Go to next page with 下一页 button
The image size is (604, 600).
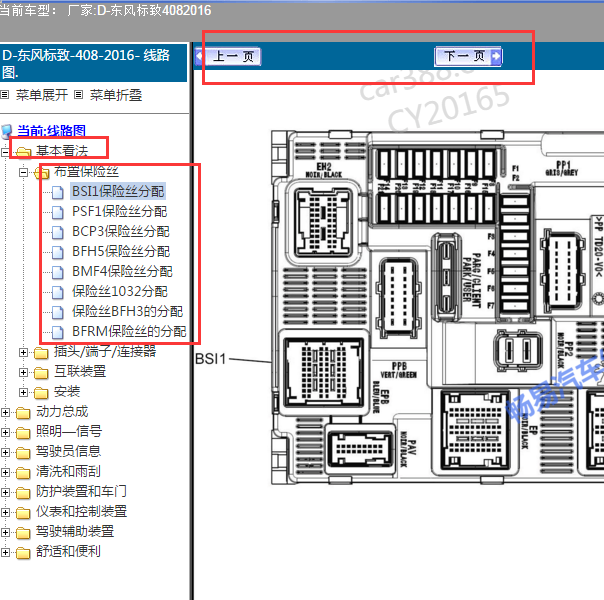[x=468, y=57]
